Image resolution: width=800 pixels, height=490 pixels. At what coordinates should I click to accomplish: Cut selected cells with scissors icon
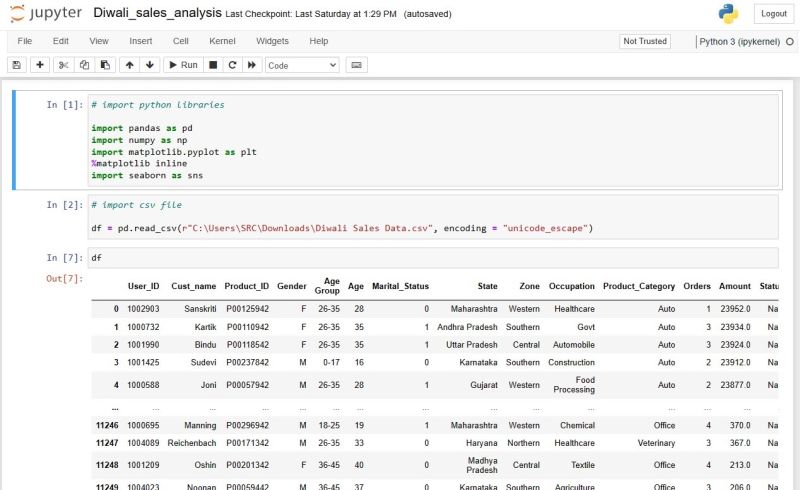64,65
